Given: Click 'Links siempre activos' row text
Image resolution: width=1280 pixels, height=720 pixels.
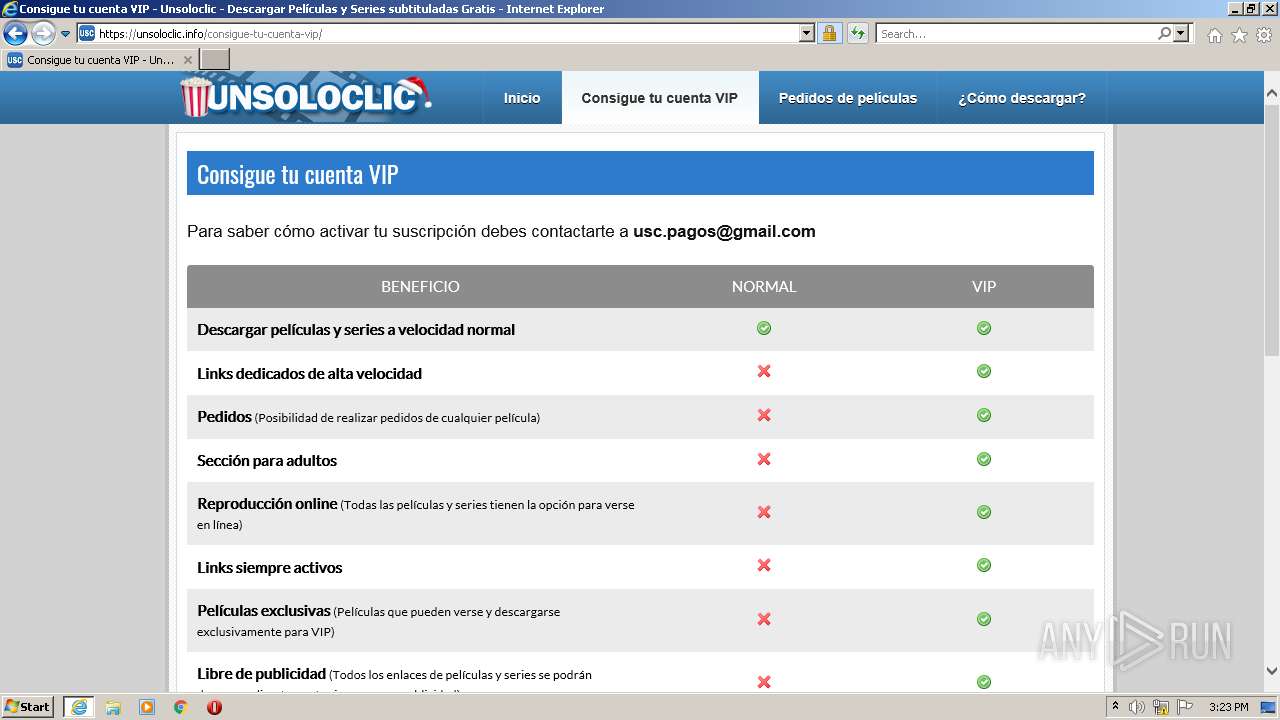Looking at the screenshot, I should coord(270,568).
